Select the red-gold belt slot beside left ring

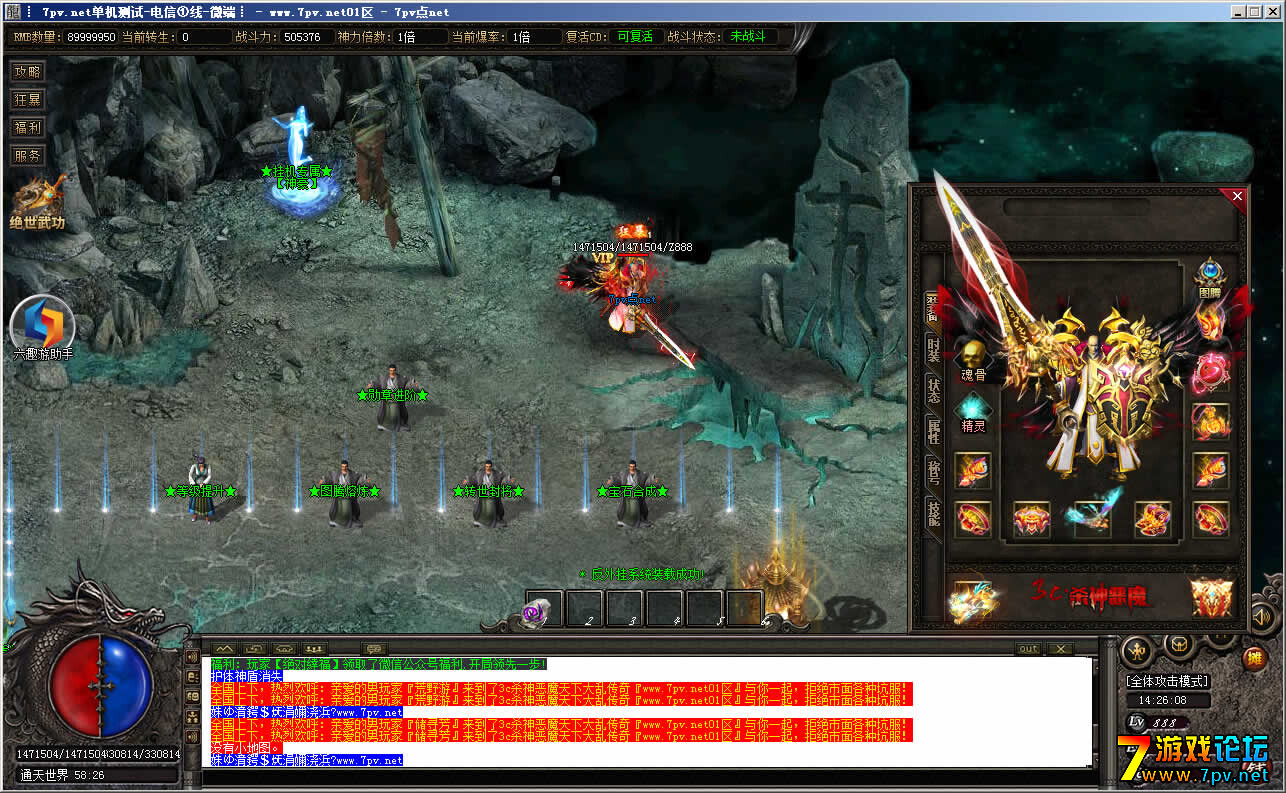point(1032,520)
